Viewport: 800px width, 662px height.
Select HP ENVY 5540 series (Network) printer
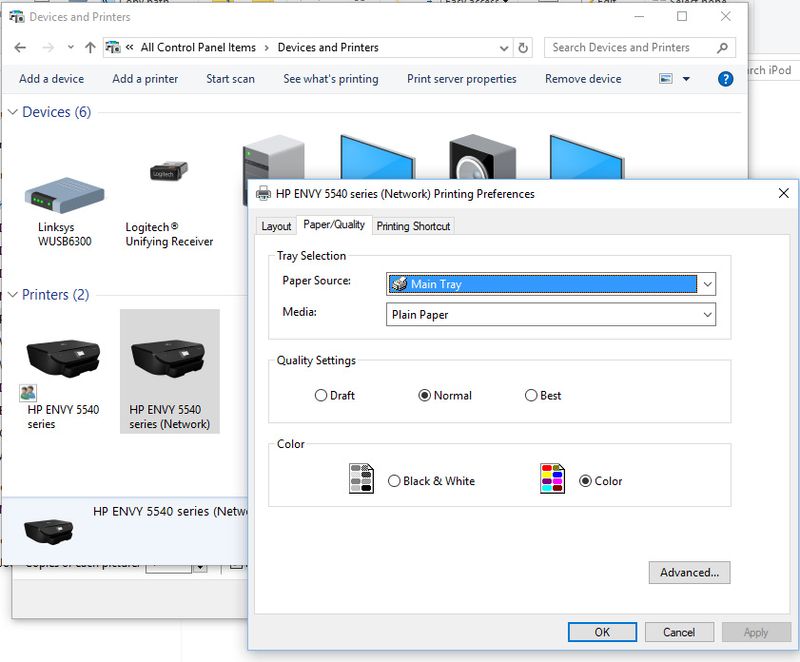coord(169,371)
